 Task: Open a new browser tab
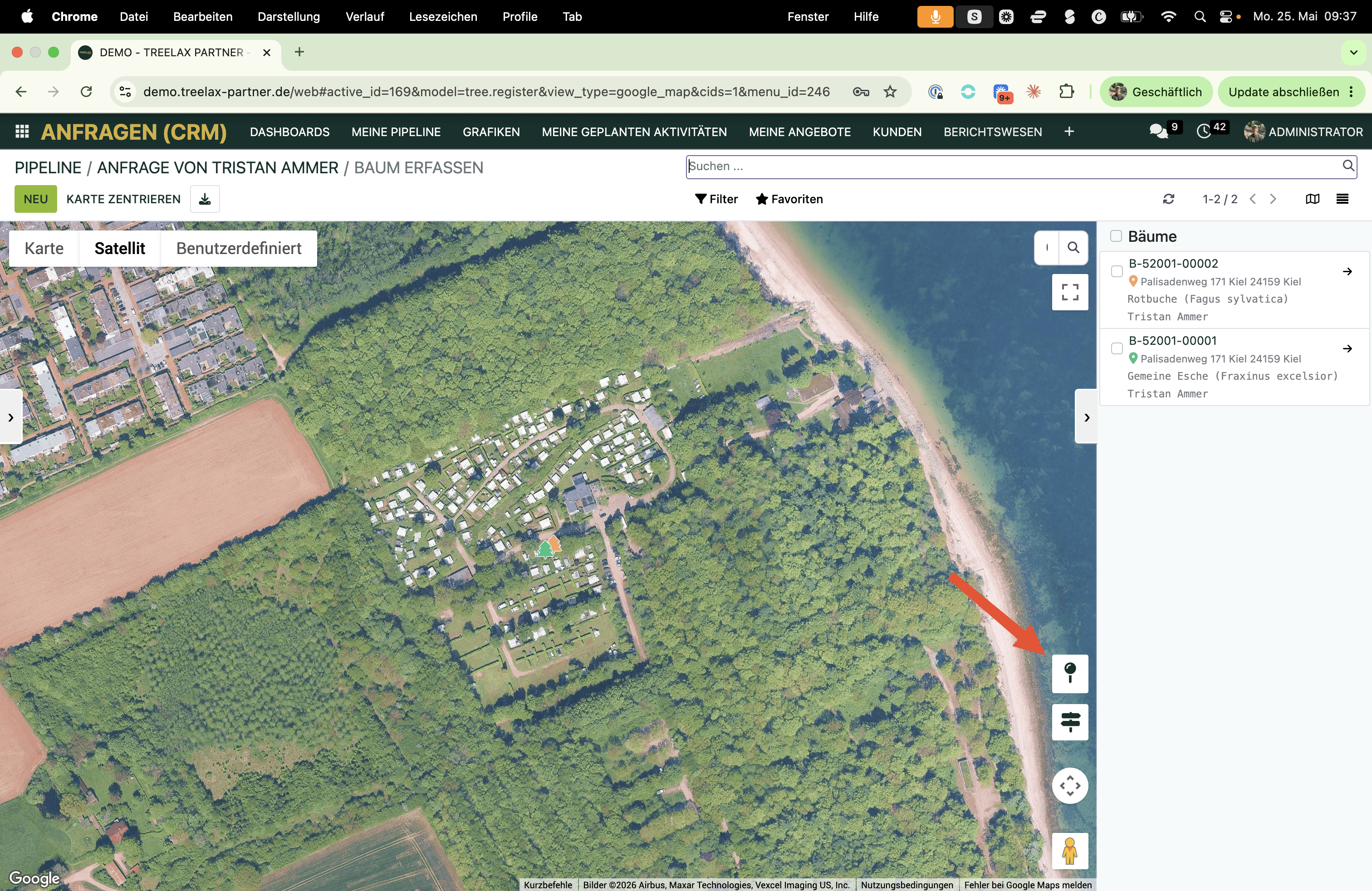click(299, 53)
